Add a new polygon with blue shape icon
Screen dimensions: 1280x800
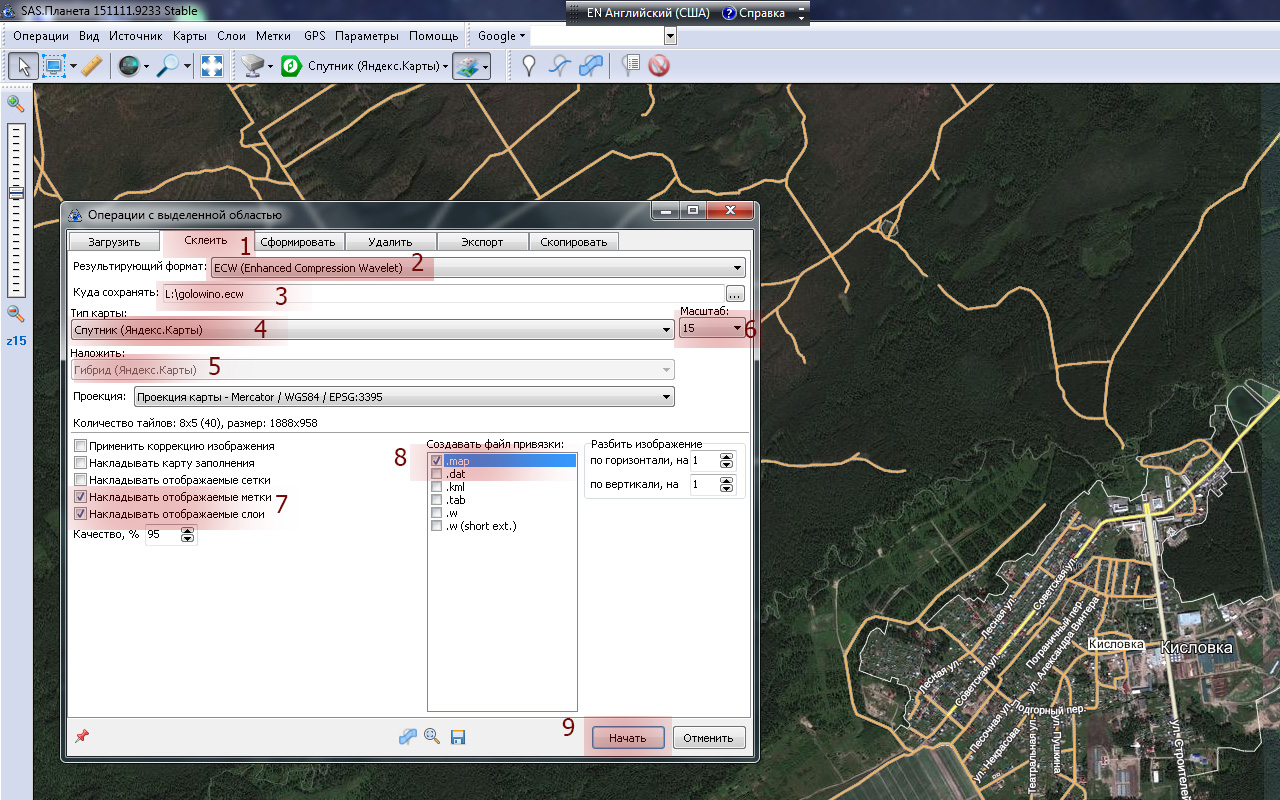pos(592,66)
